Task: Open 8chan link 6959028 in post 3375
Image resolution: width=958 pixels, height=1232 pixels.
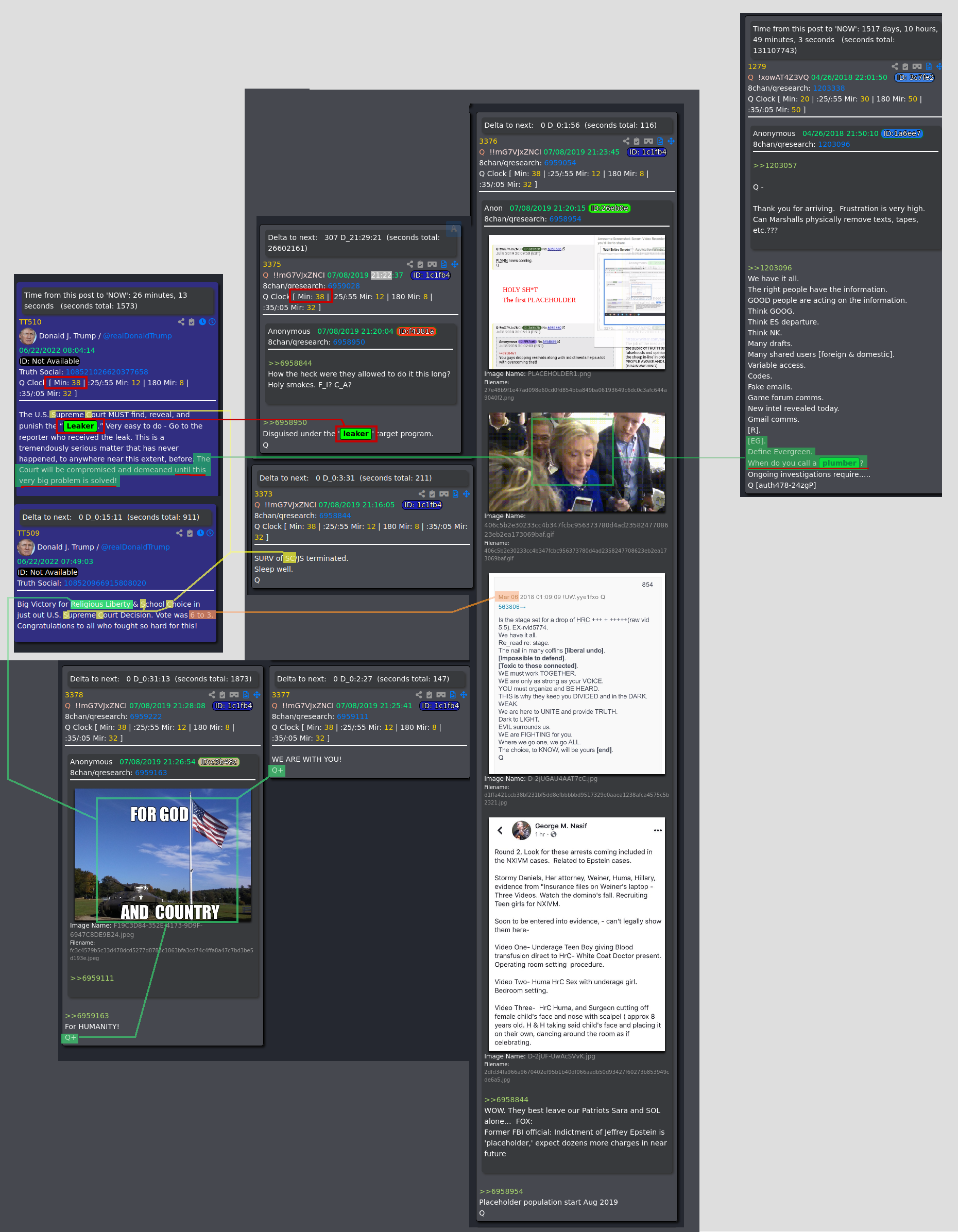Action: (344, 286)
